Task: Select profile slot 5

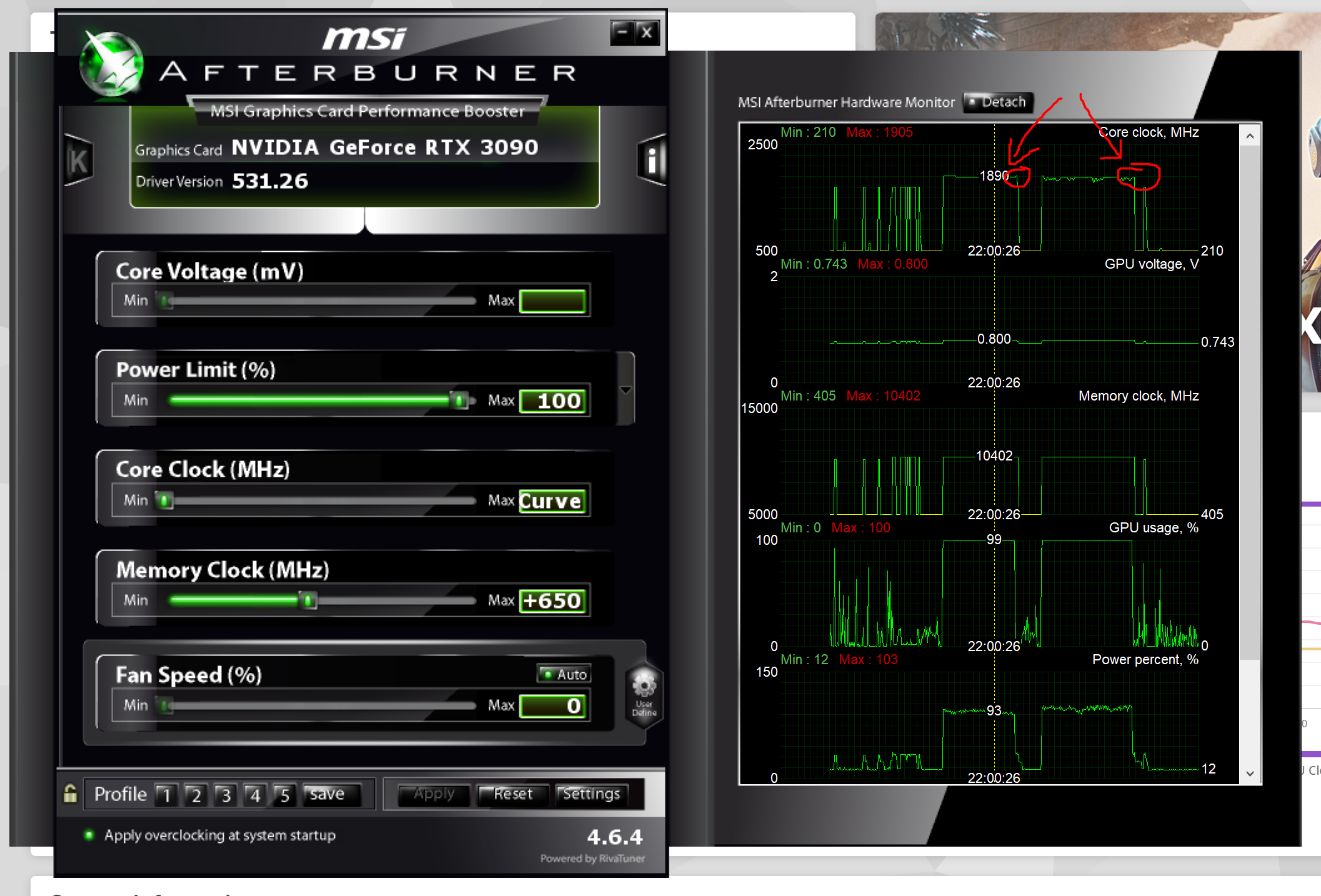Action: coord(285,795)
